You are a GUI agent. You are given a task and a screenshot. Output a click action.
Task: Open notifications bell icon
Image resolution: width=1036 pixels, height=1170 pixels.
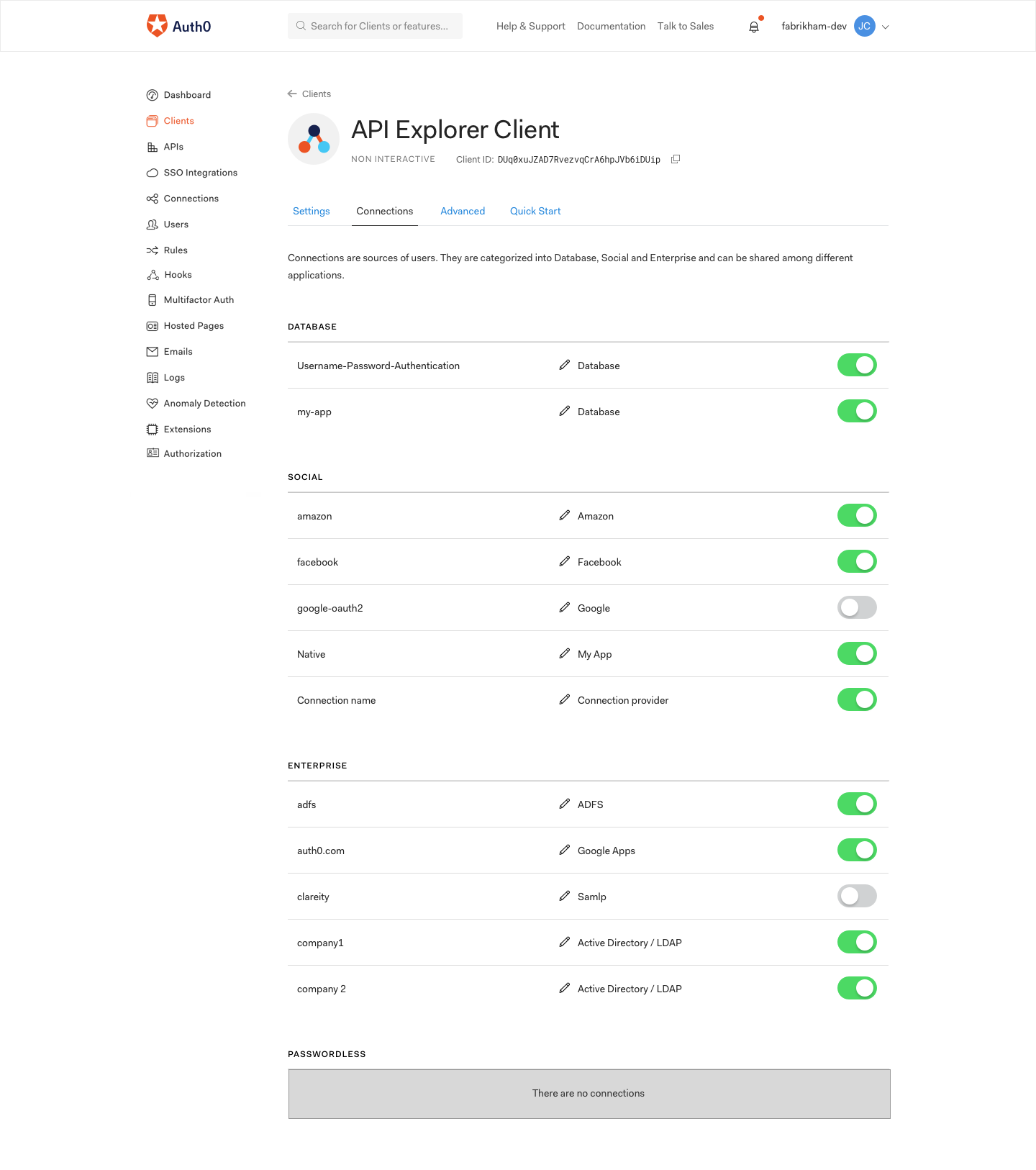click(x=753, y=26)
